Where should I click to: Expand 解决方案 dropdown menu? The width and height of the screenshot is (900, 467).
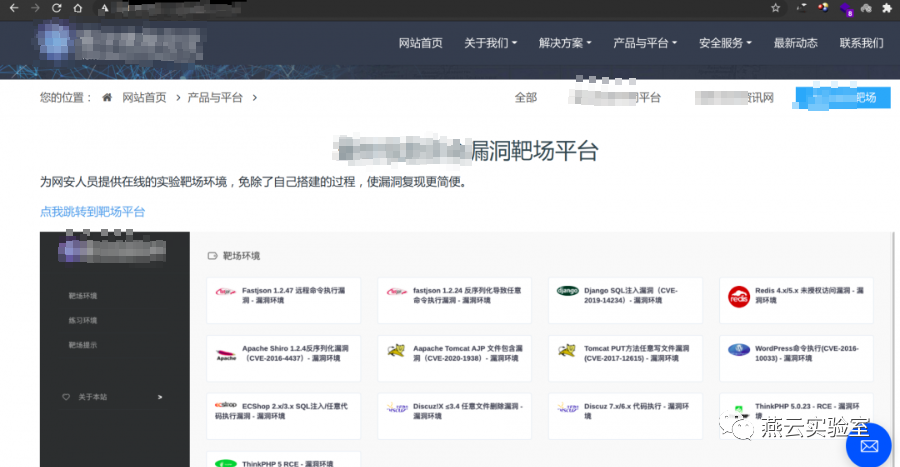(x=565, y=43)
